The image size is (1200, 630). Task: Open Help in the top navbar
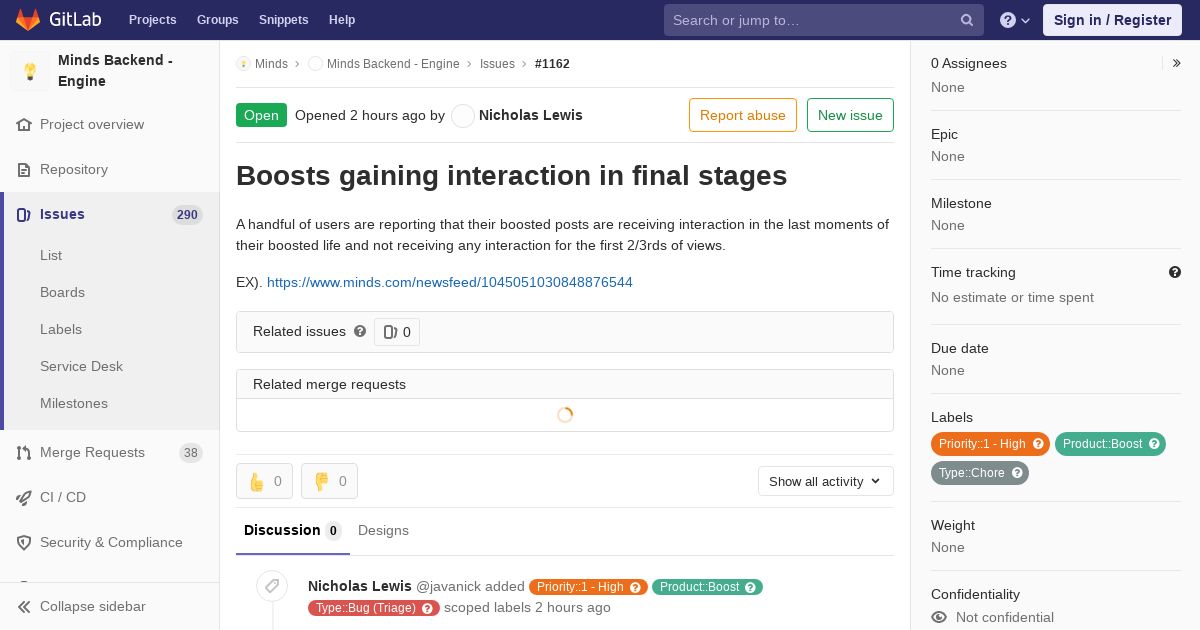(342, 20)
